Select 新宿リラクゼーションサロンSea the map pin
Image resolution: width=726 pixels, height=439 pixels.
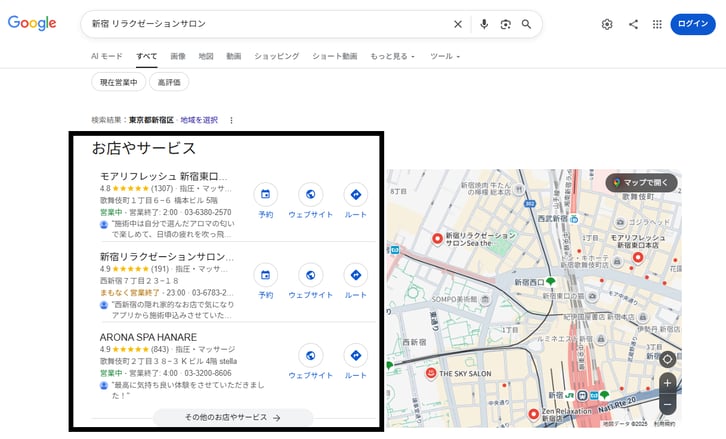pos(437,239)
